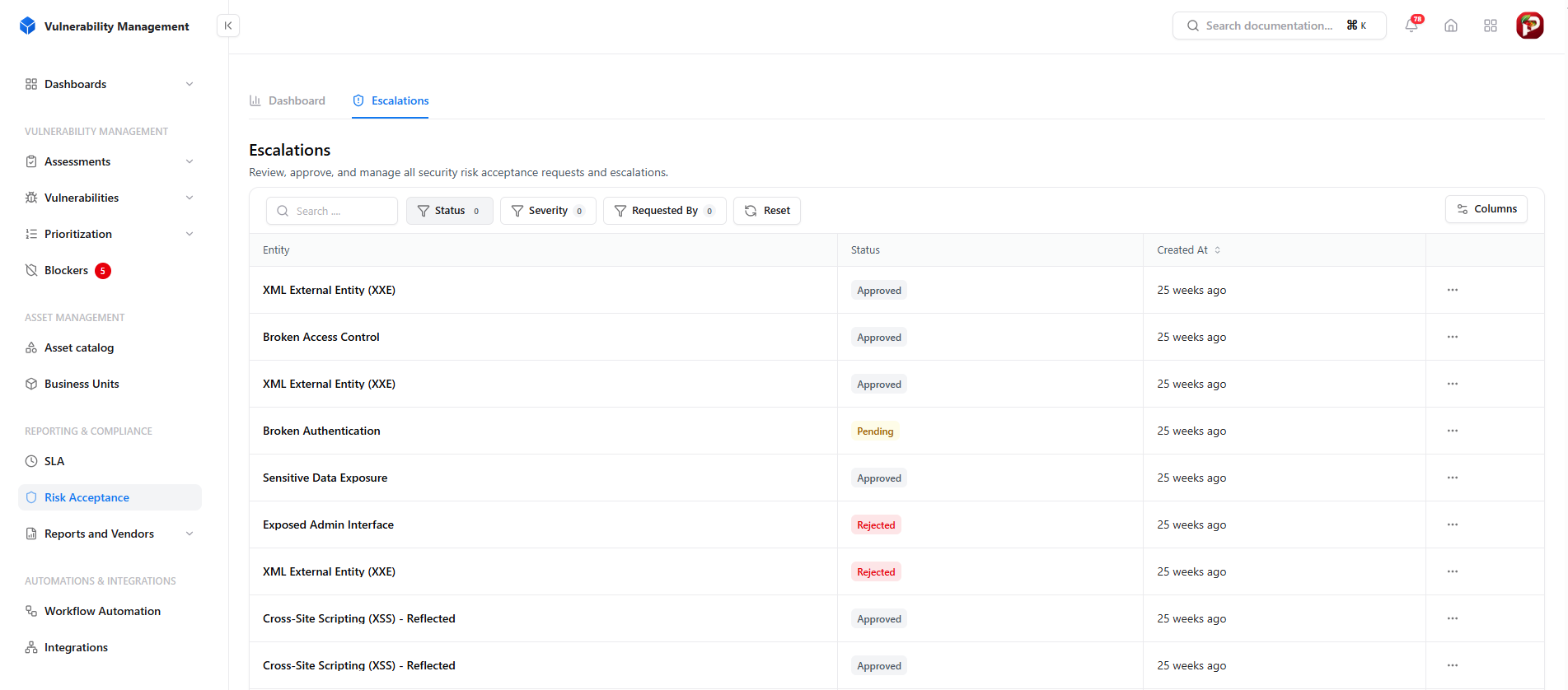The width and height of the screenshot is (1568, 690).
Task: Open row actions for Broken Authentication
Action: click(1453, 431)
